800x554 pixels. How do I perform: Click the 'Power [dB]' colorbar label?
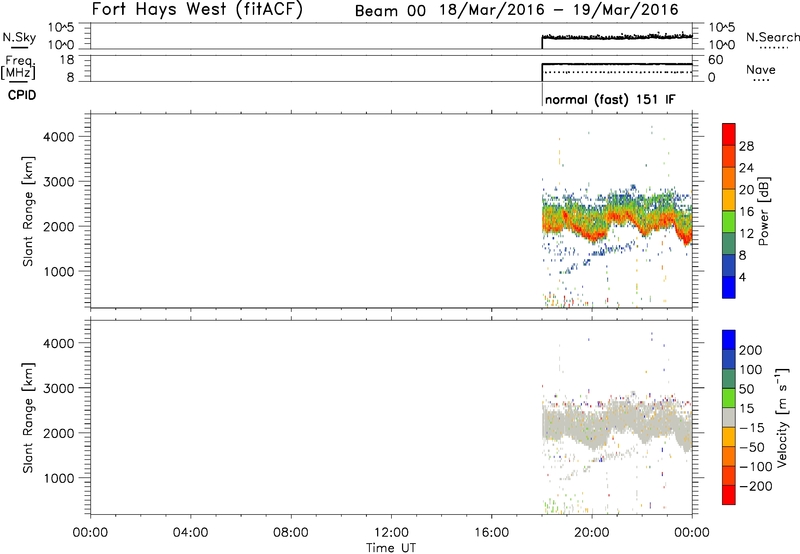[x=764, y=211]
